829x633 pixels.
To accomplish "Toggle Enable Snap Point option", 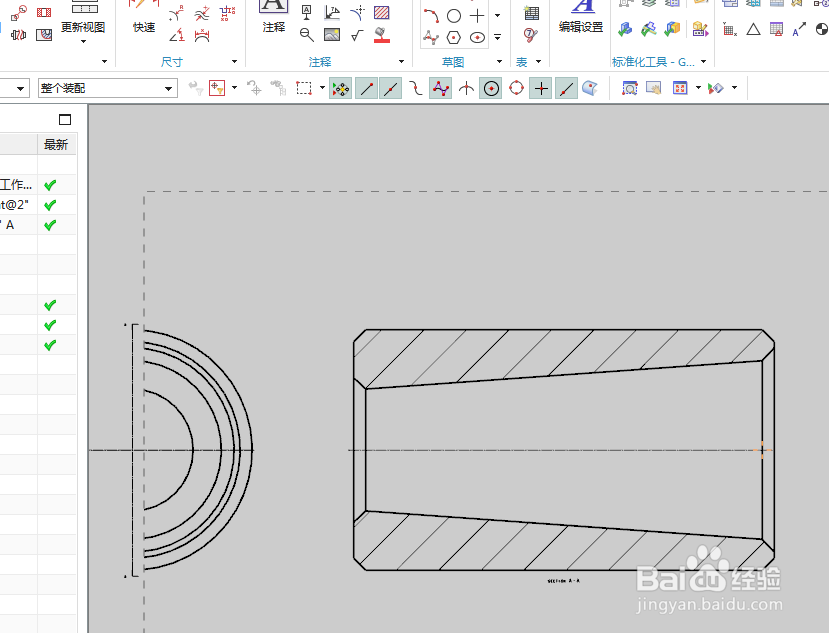I will coord(341,88).
